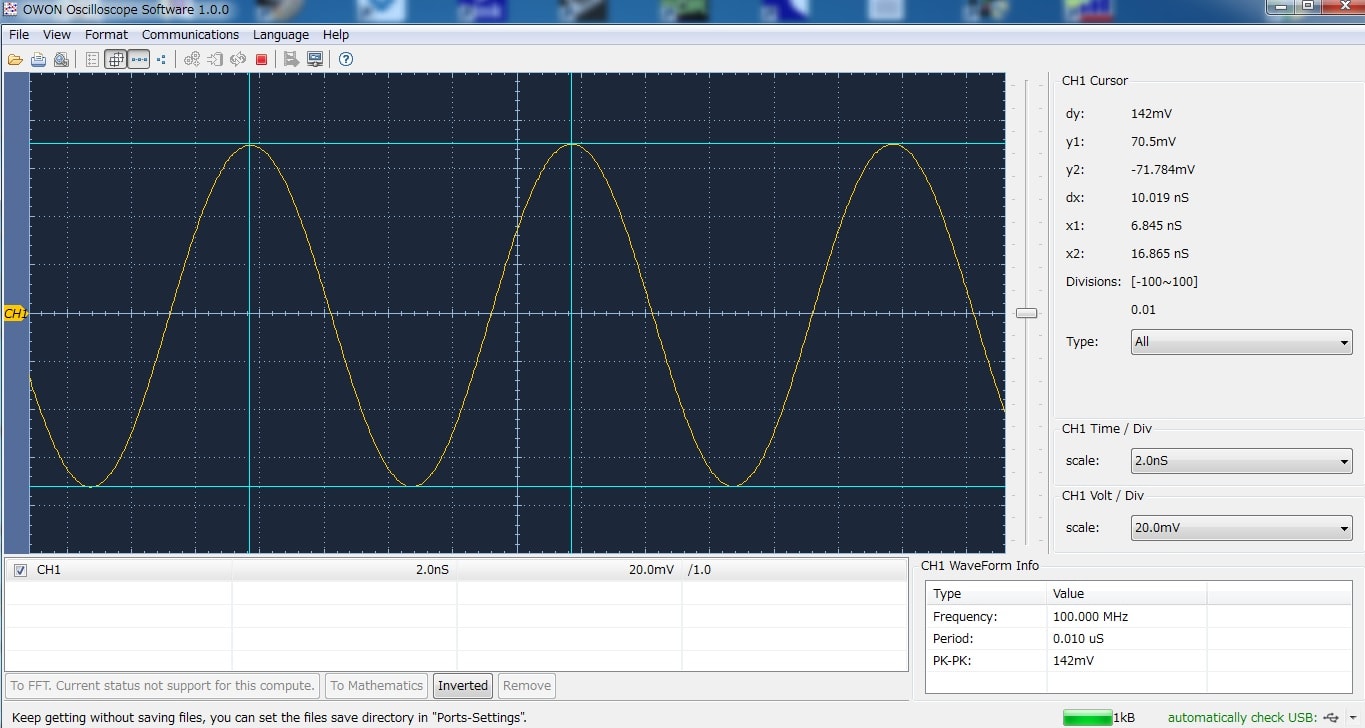Viewport: 1365px width, 728px height.
Task: Click the green memory progress bar
Action: click(1087, 717)
